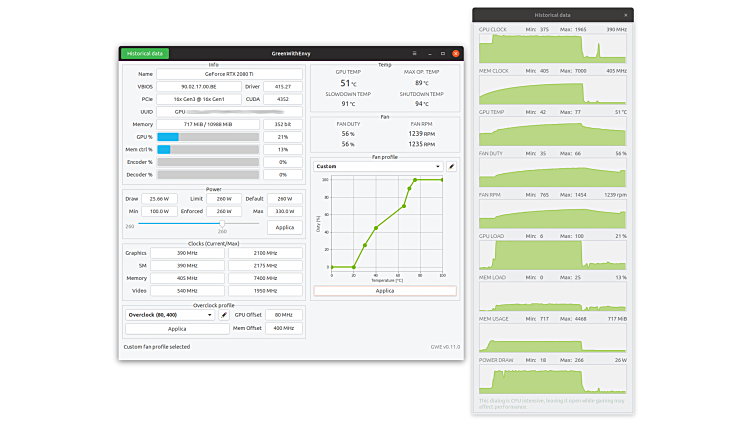Apply the fan profile below the curve
Viewport: 752px width, 423px height.
[x=385, y=291]
